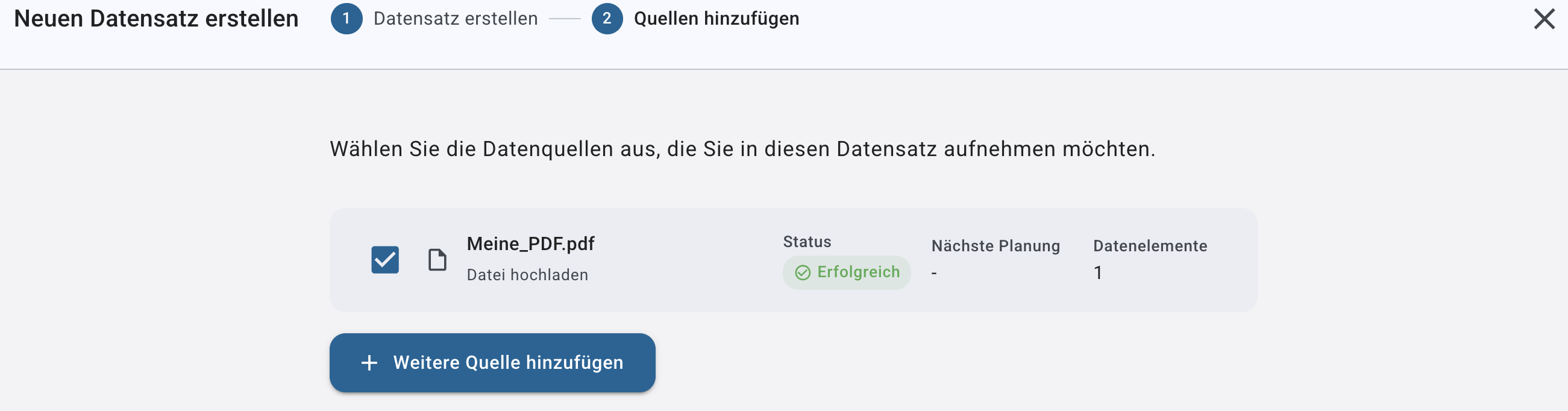The height and width of the screenshot is (411, 1568).
Task: Click the step 2 circle icon
Action: [x=607, y=19]
